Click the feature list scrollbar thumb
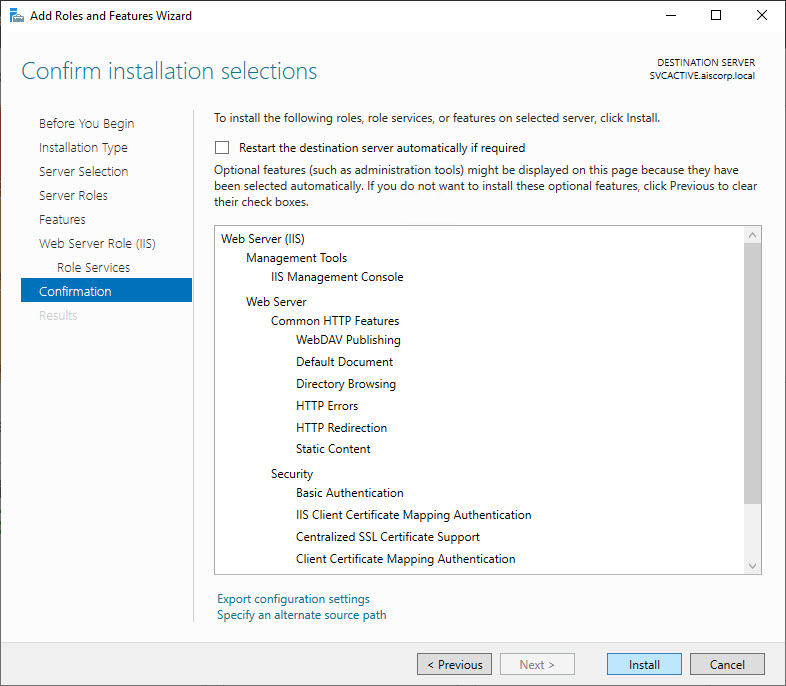Viewport: 786px width, 686px height. [753, 370]
